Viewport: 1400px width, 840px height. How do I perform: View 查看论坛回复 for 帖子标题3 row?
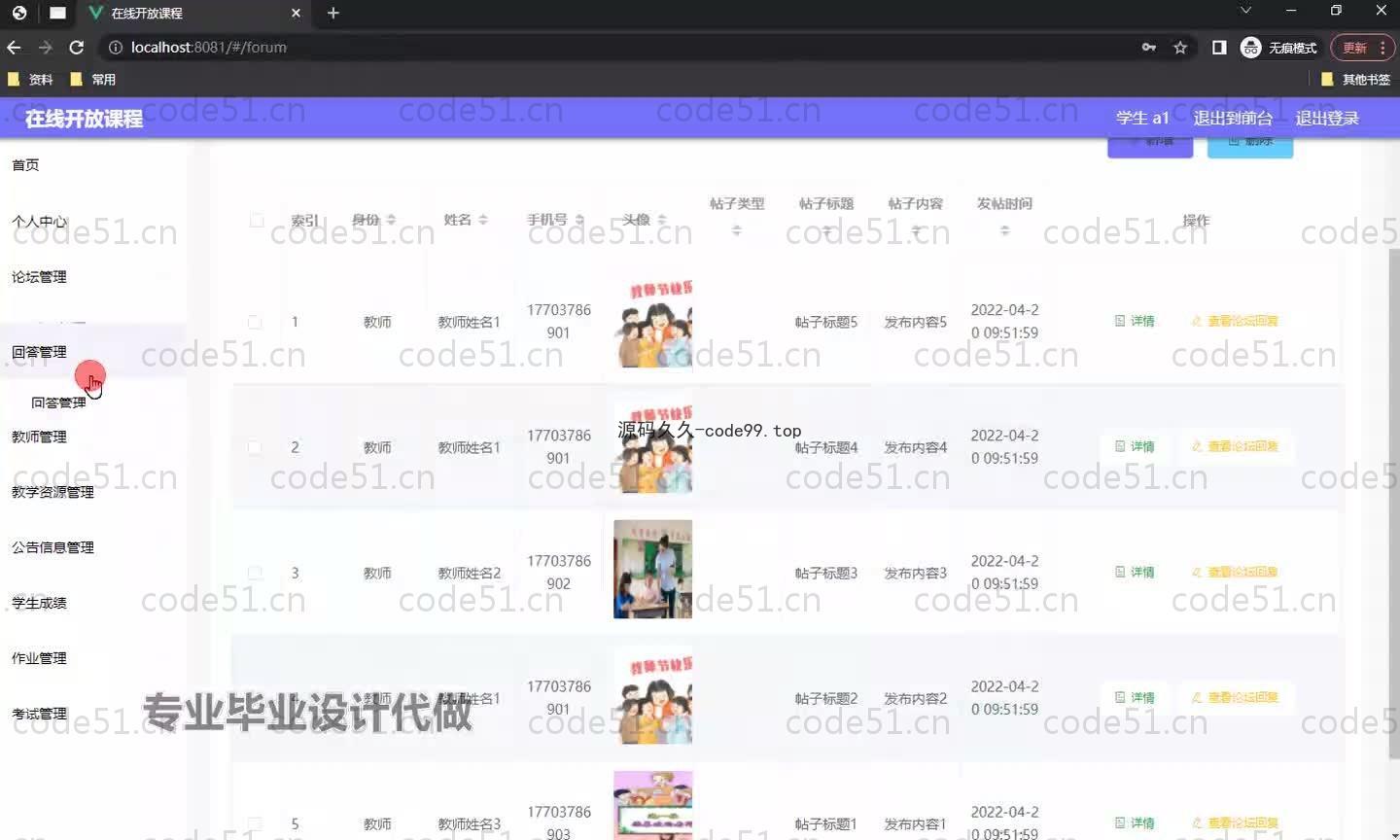tap(1235, 572)
